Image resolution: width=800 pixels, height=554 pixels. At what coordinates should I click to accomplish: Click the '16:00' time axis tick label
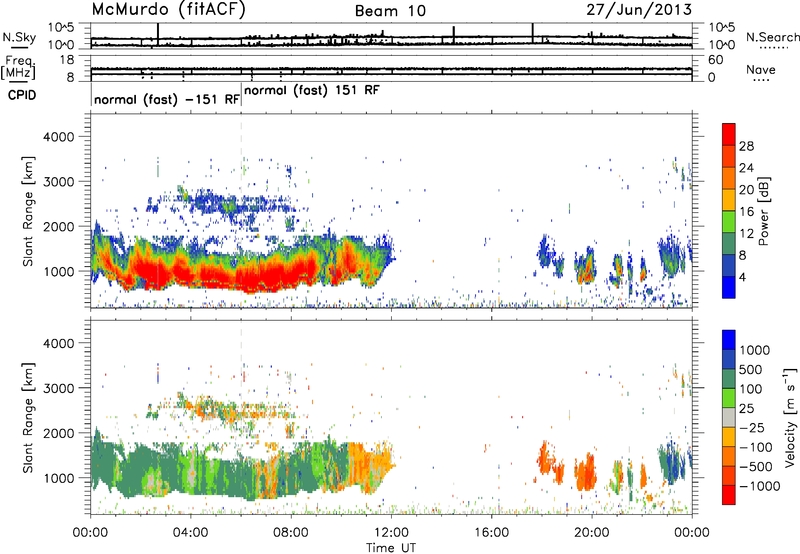click(x=491, y=533)
